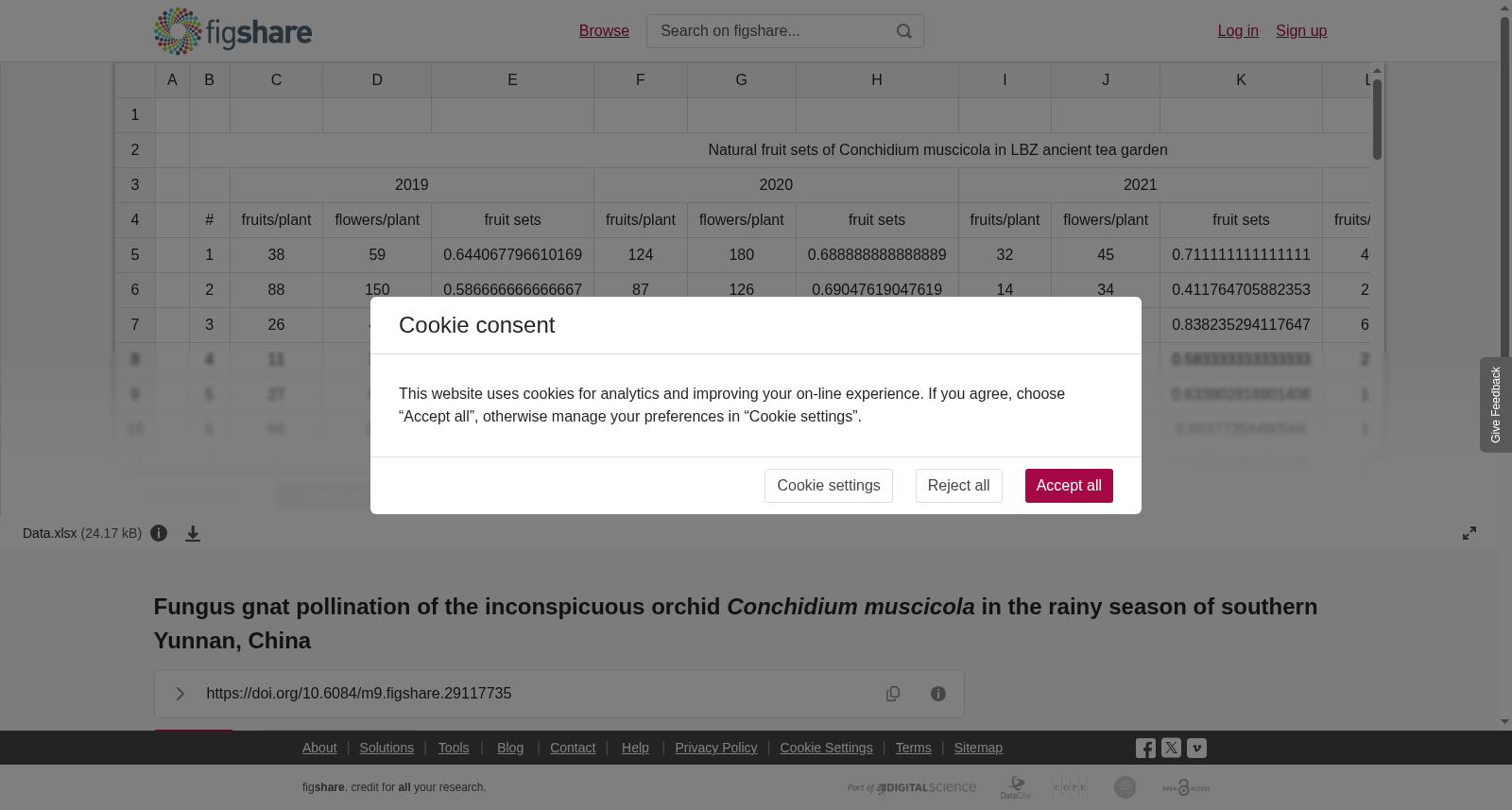The image size is (1512, 810).
Task: Expand the DOI citation chevron
Action: pyautogui.click(x=180, y=694)
